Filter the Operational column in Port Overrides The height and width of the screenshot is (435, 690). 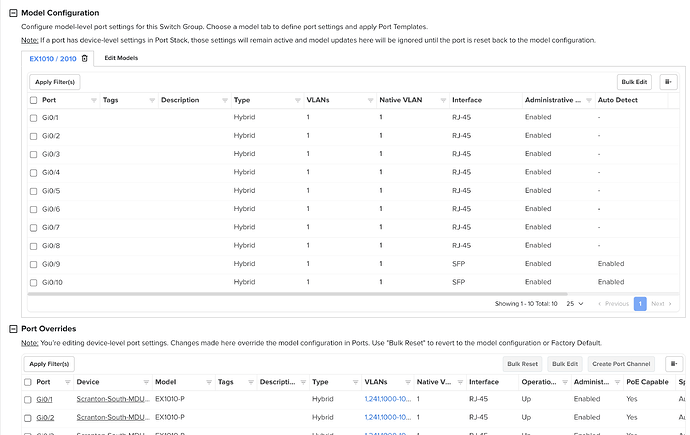click(x=565, y=382)
